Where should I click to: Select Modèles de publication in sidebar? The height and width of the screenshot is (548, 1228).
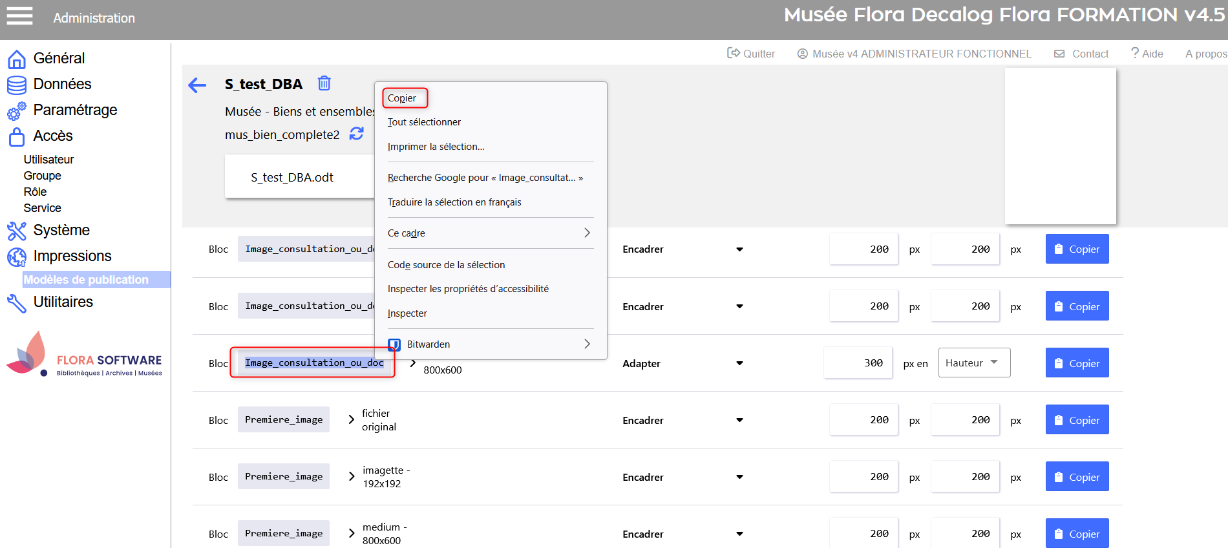[86, 280]
